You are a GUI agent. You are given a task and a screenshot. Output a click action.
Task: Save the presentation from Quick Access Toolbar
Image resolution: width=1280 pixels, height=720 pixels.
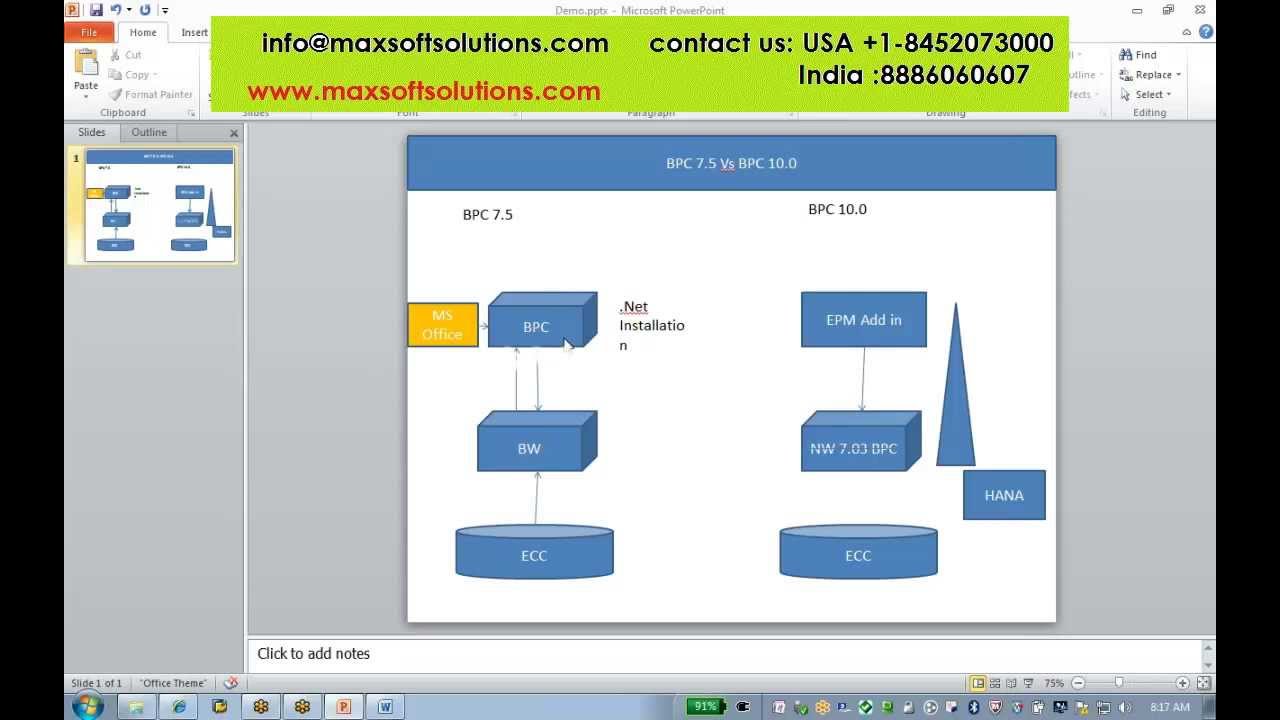click(96, 10)
